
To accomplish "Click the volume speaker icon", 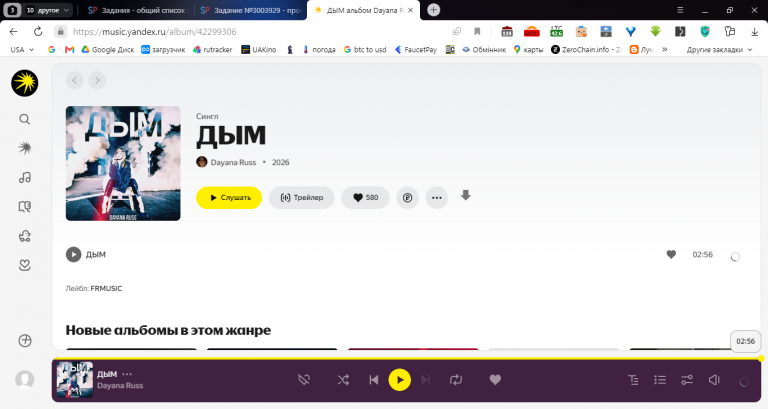I will click(714, 380).
